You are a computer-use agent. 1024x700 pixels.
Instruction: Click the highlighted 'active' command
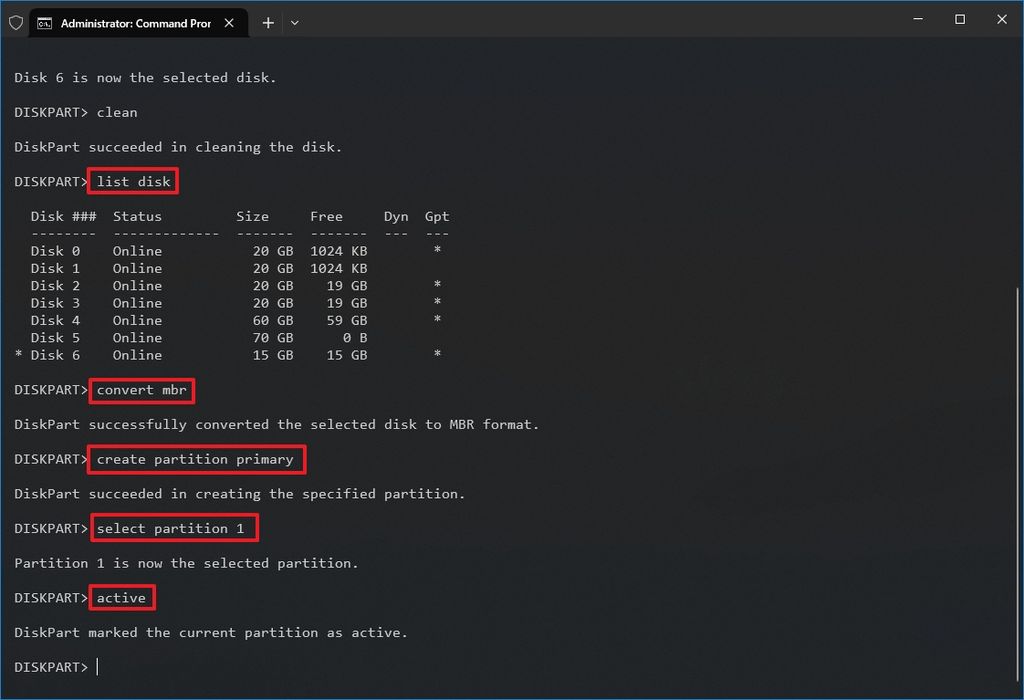pyautogui.click(x=121, y=597)
